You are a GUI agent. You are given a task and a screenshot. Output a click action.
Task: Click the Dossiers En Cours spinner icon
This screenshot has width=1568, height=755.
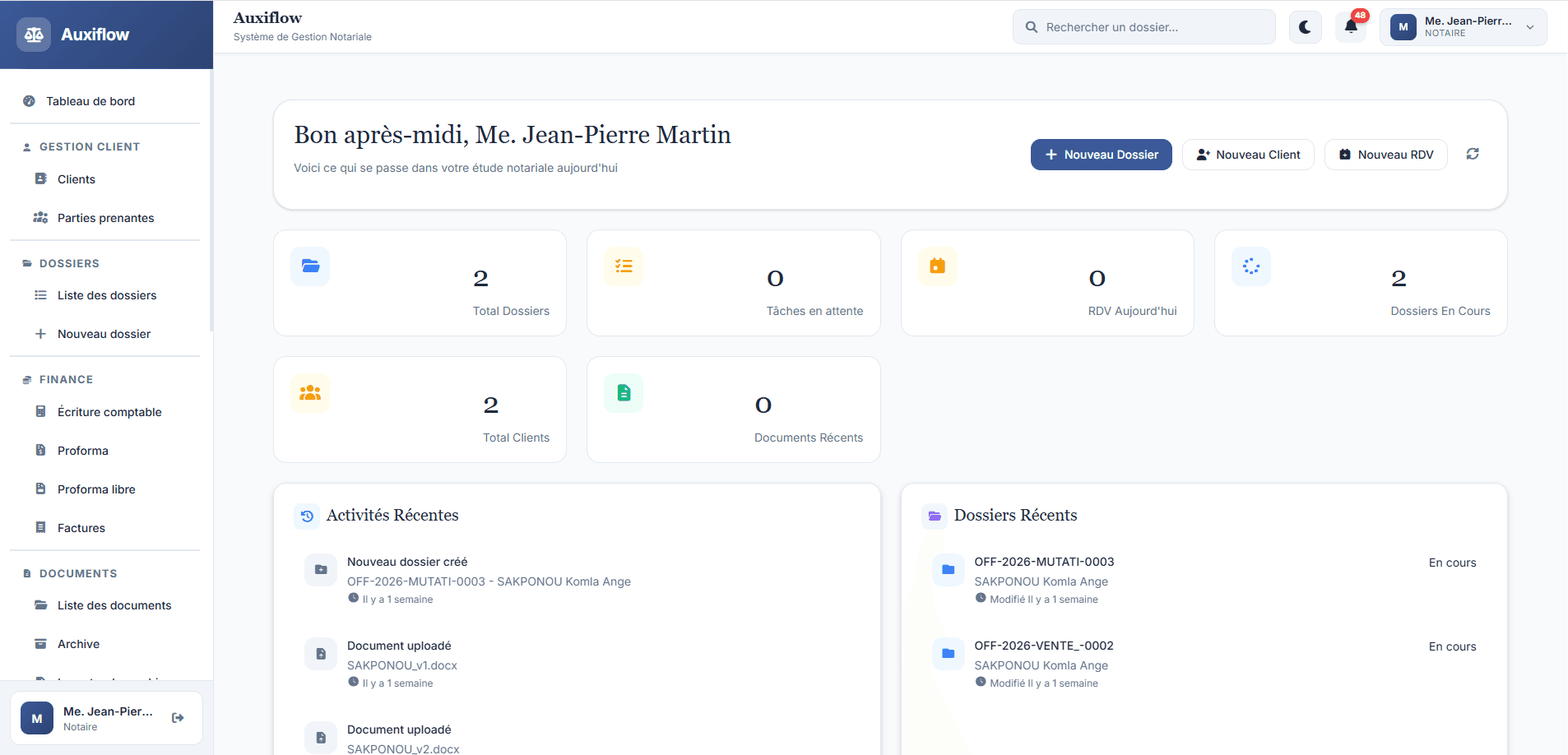tap(1251, 266)
